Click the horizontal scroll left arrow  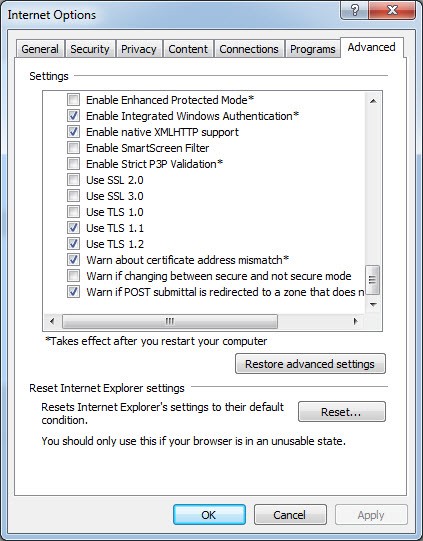click(x=52, y=322)
